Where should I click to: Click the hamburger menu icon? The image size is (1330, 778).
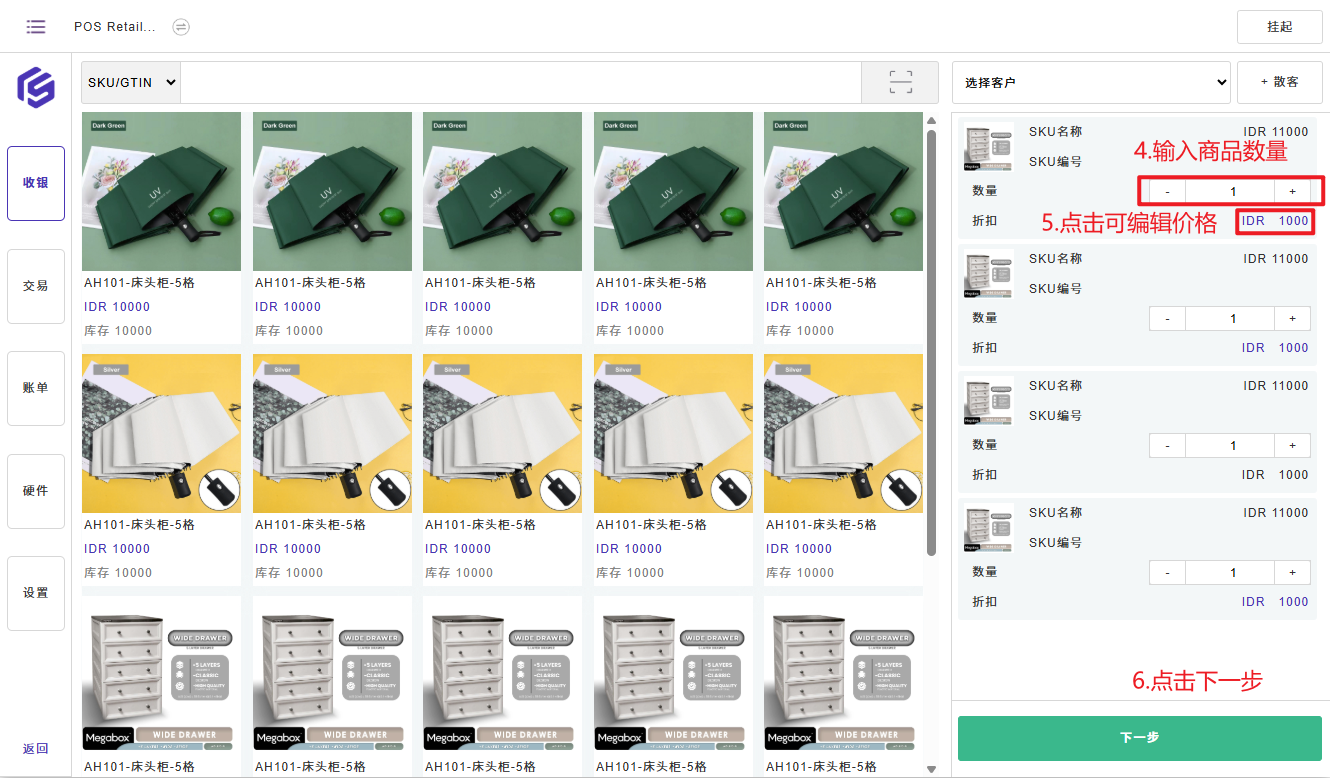(36, 27)
